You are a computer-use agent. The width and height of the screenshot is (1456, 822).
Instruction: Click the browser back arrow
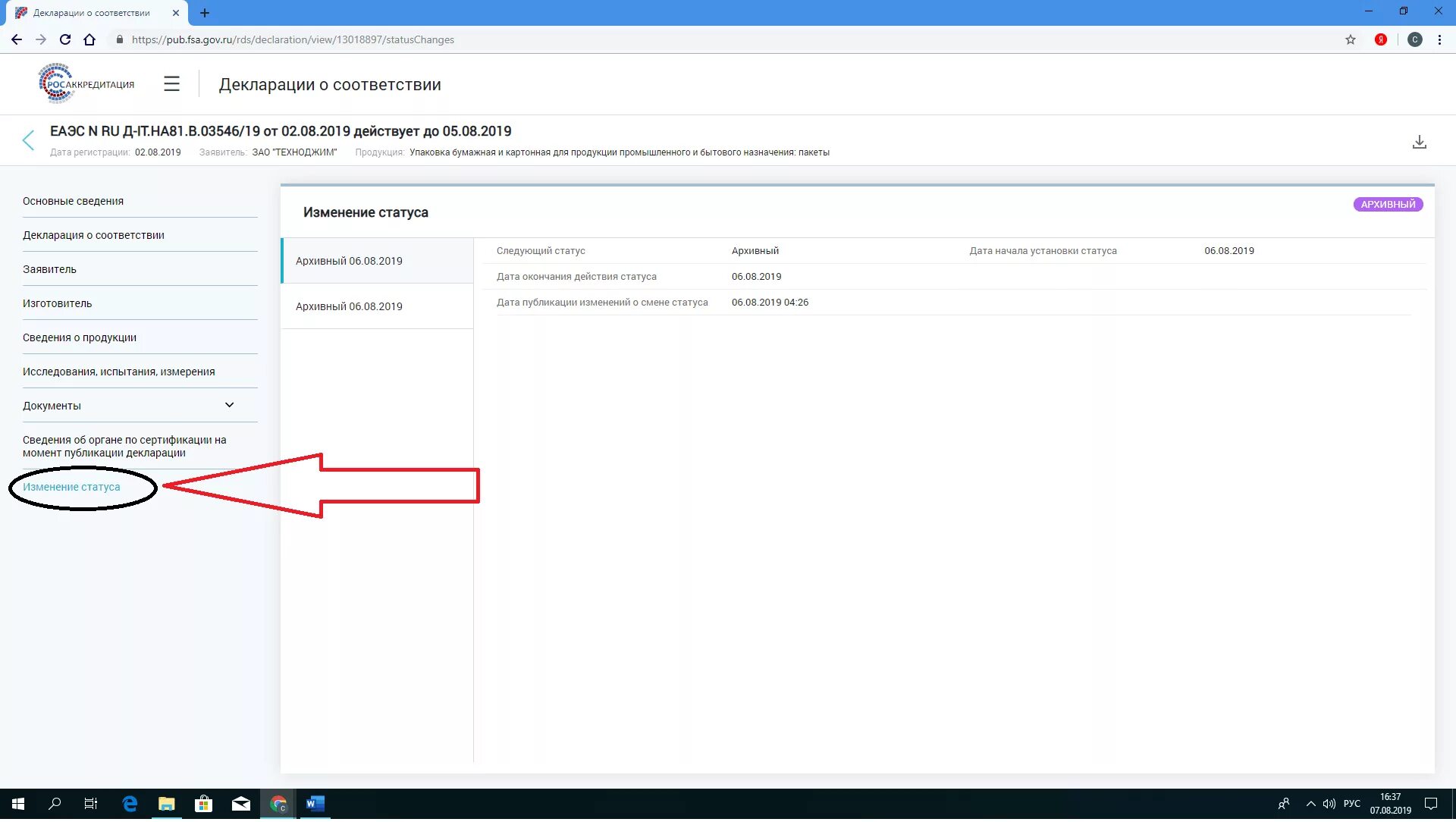(x=17, y=39)
